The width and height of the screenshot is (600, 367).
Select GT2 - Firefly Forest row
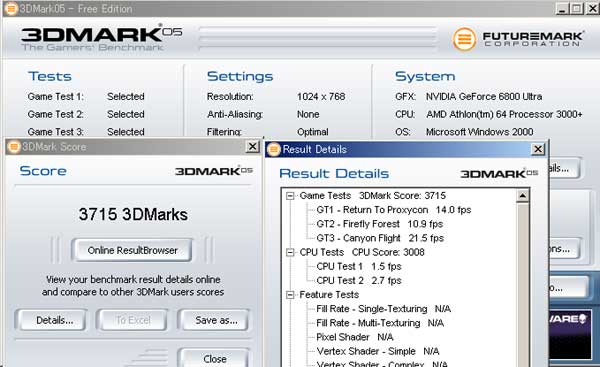point(380,224)
